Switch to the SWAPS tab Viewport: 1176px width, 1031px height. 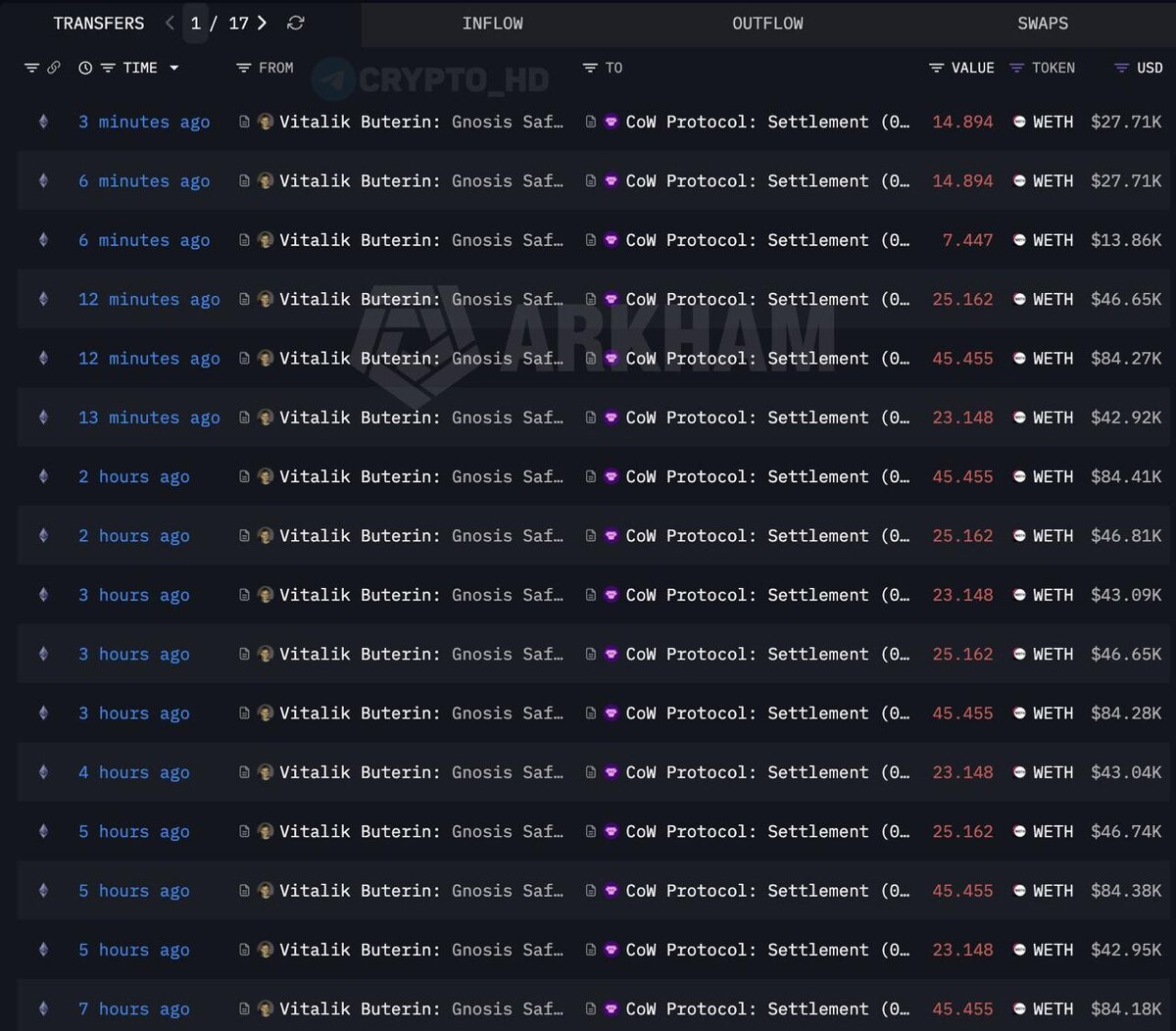pyautogui.click(x=1043, y=23)
